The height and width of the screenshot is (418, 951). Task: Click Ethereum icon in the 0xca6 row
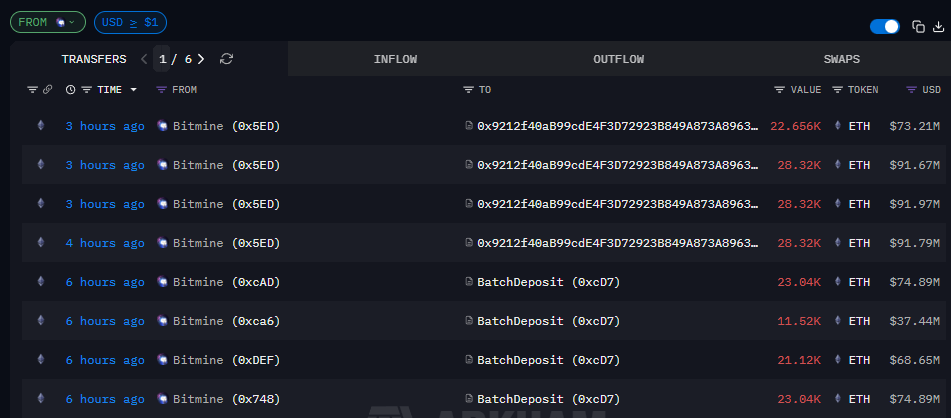pyautogui.click(x=41, y=320)
